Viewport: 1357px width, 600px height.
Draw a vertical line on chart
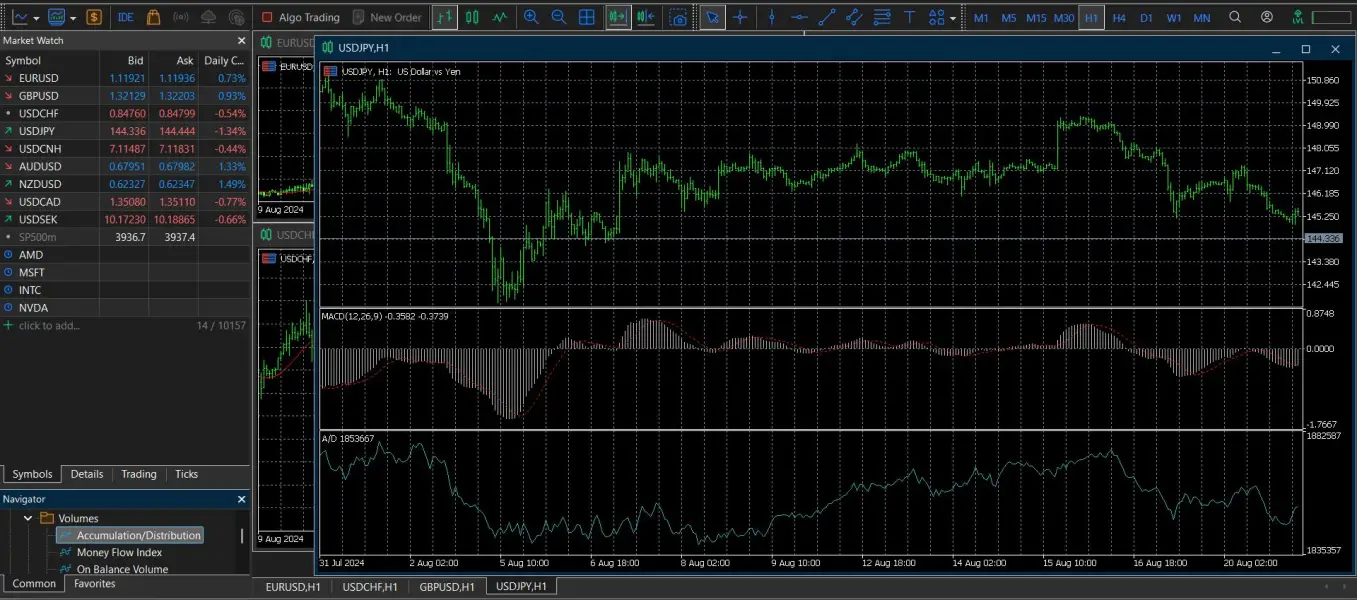[x=771, y=17]
